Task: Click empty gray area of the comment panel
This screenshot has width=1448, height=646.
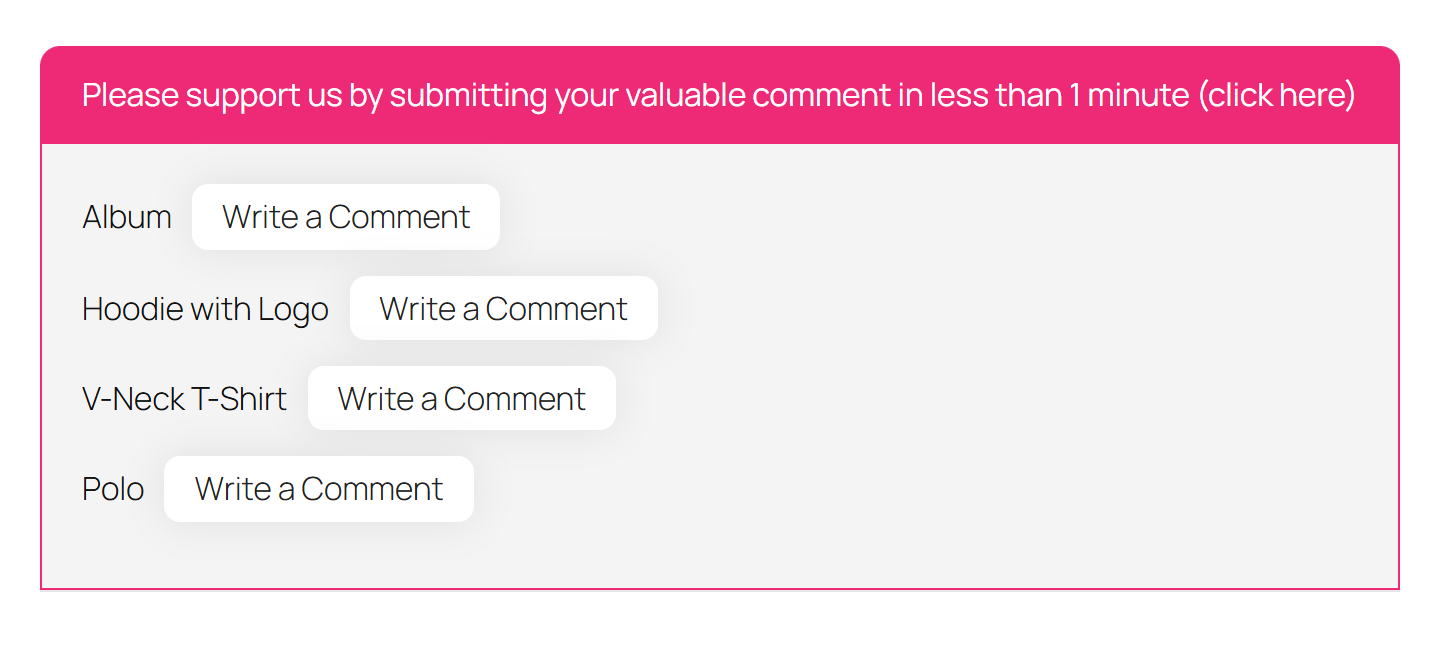Action: click(x=1000, y=350)
